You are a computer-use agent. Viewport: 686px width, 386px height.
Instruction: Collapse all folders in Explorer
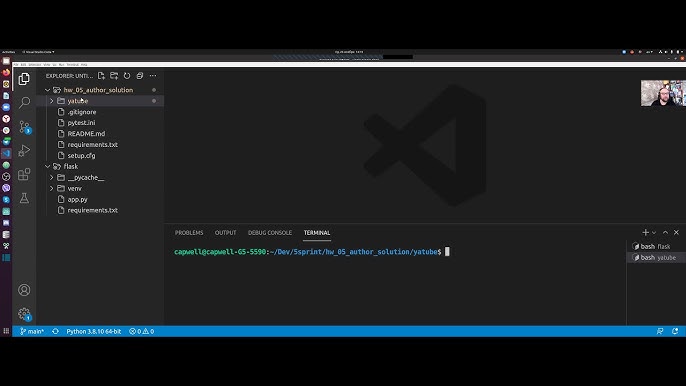[140, 76]
